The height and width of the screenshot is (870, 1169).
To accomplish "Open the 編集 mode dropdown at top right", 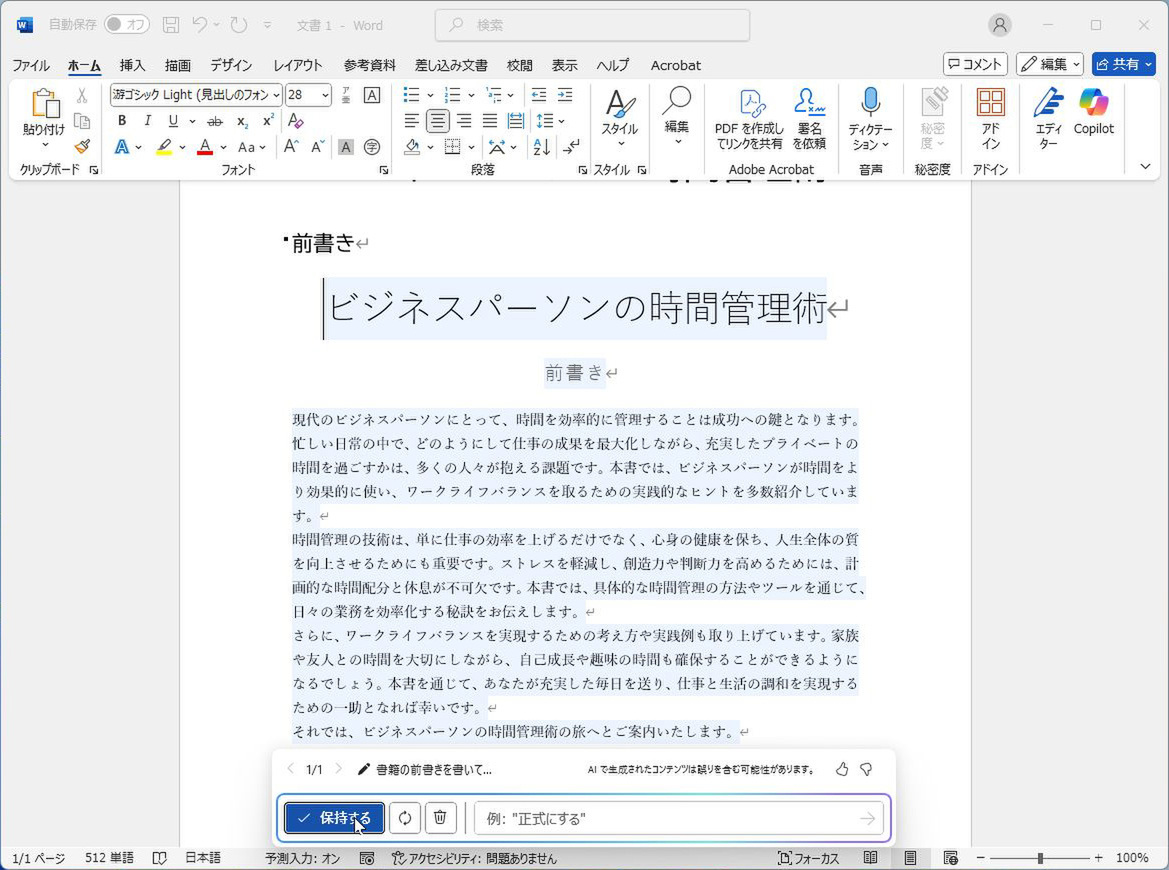I will (x=1050, y=64).
